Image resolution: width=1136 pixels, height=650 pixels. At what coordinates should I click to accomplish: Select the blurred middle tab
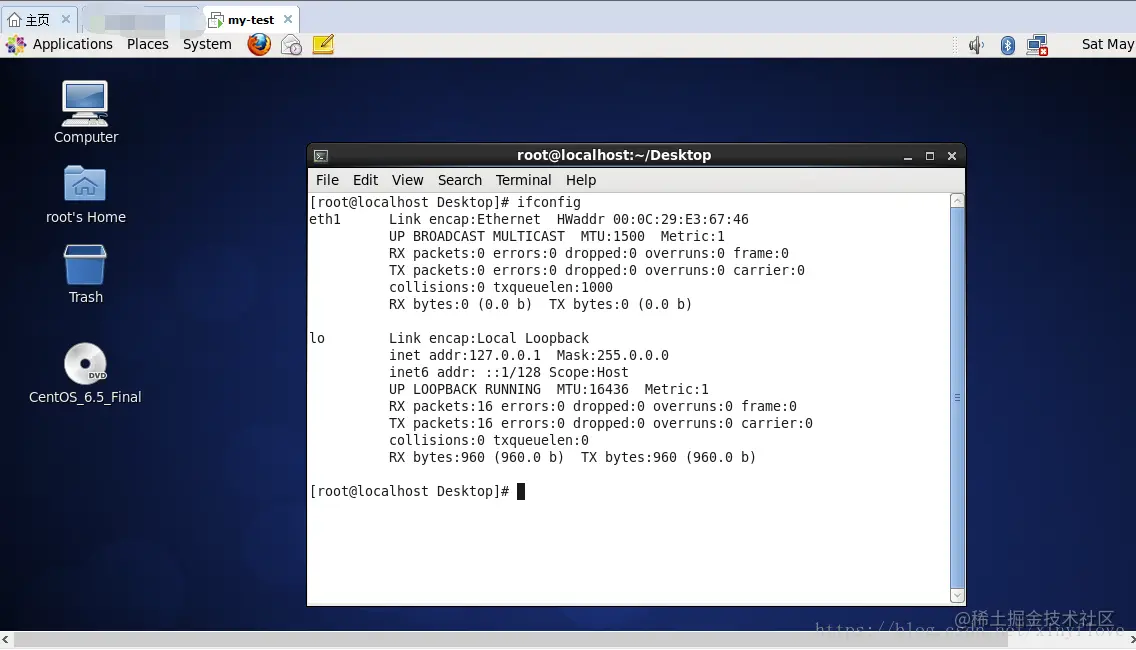(141, 20)
